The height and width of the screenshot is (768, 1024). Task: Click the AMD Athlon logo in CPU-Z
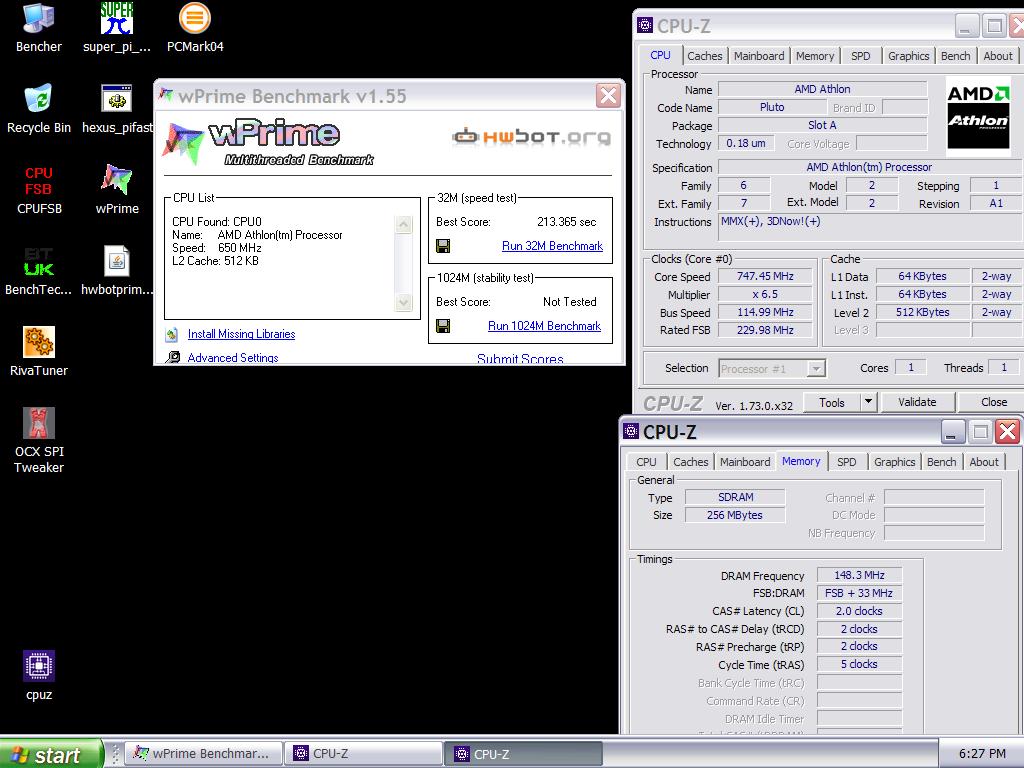tap(978, 116)
